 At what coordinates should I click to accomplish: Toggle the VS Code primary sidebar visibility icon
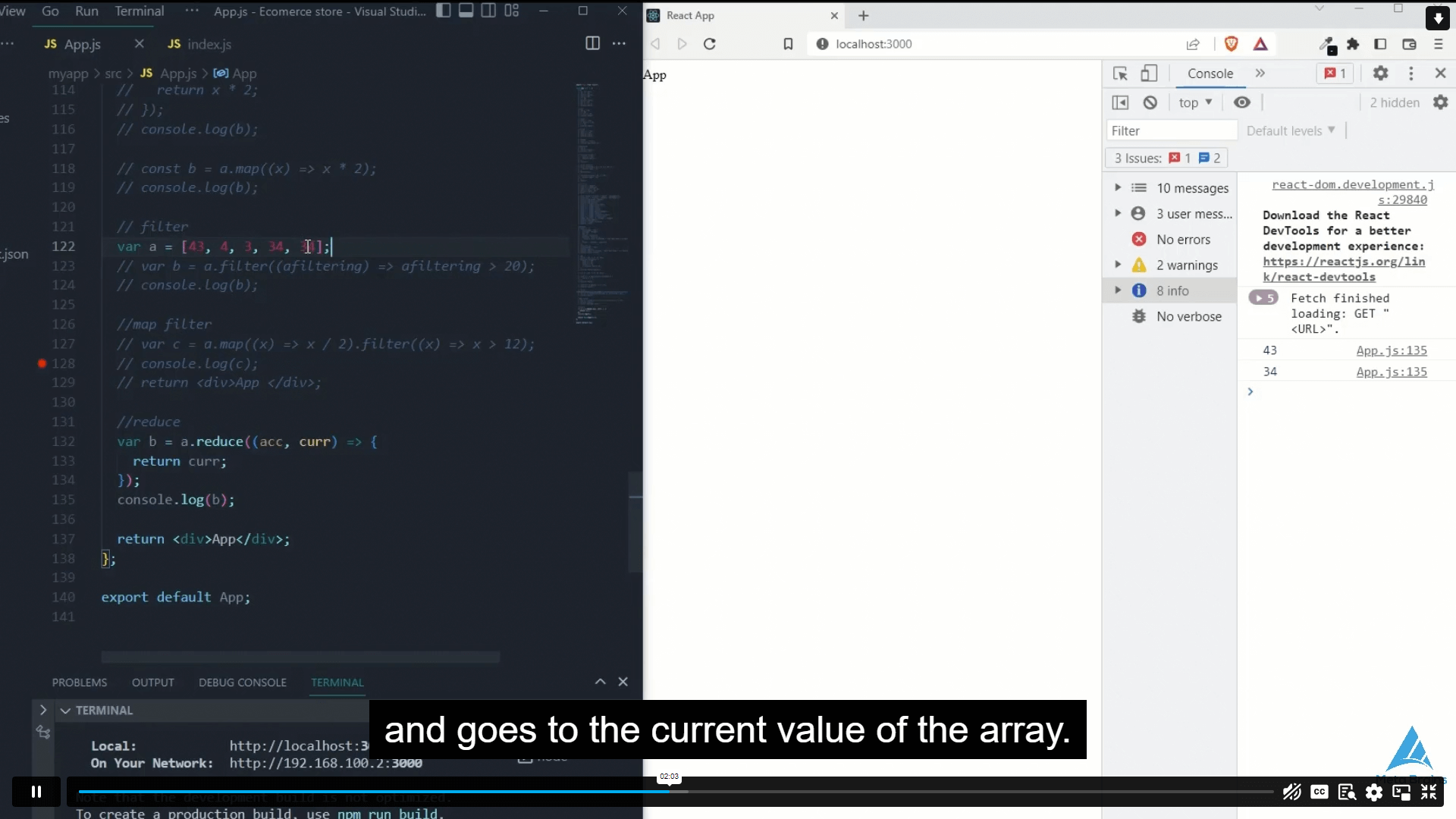coord(442,11)
